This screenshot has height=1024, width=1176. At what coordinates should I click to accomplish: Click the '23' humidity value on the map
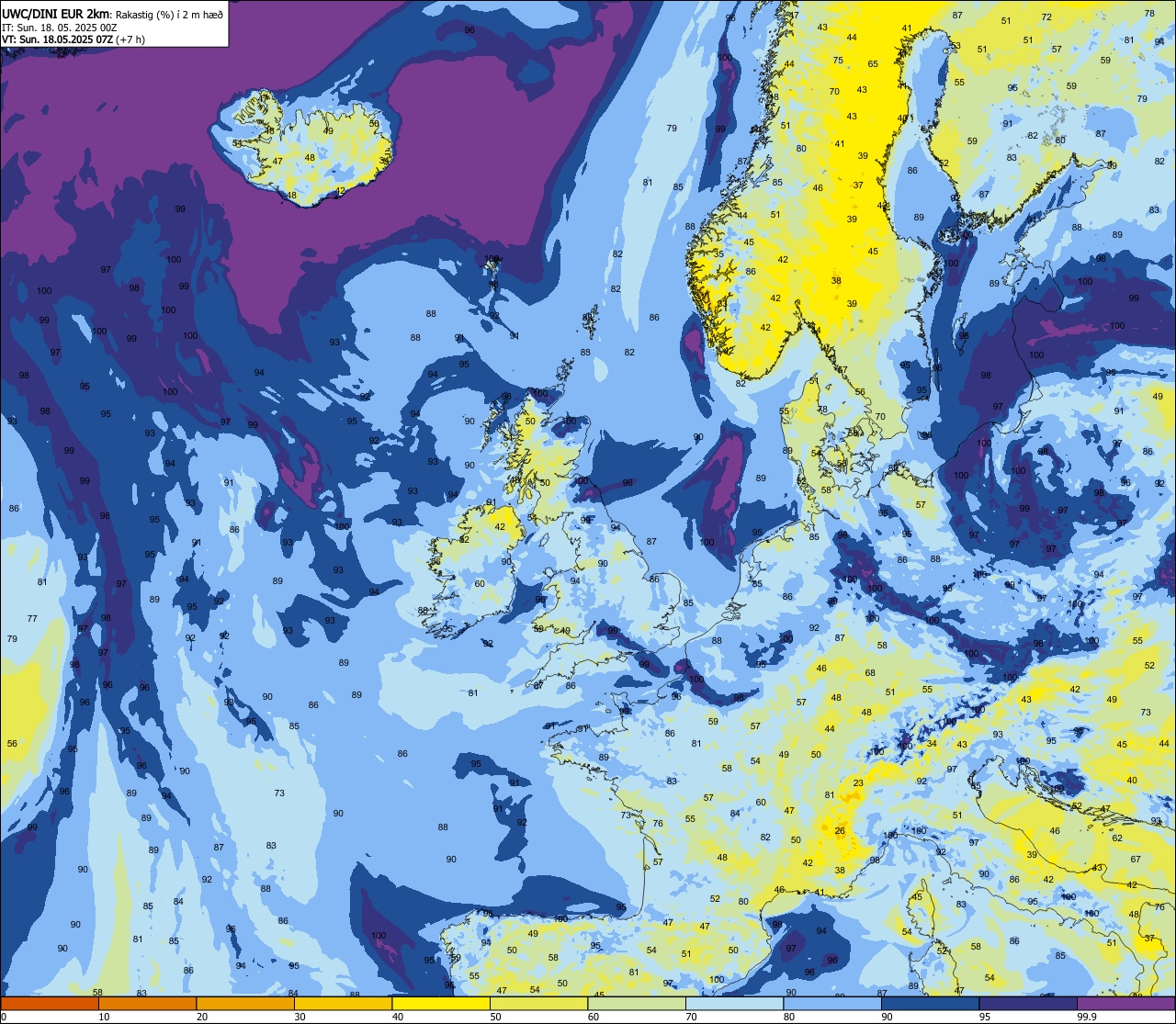coord(858,782)
